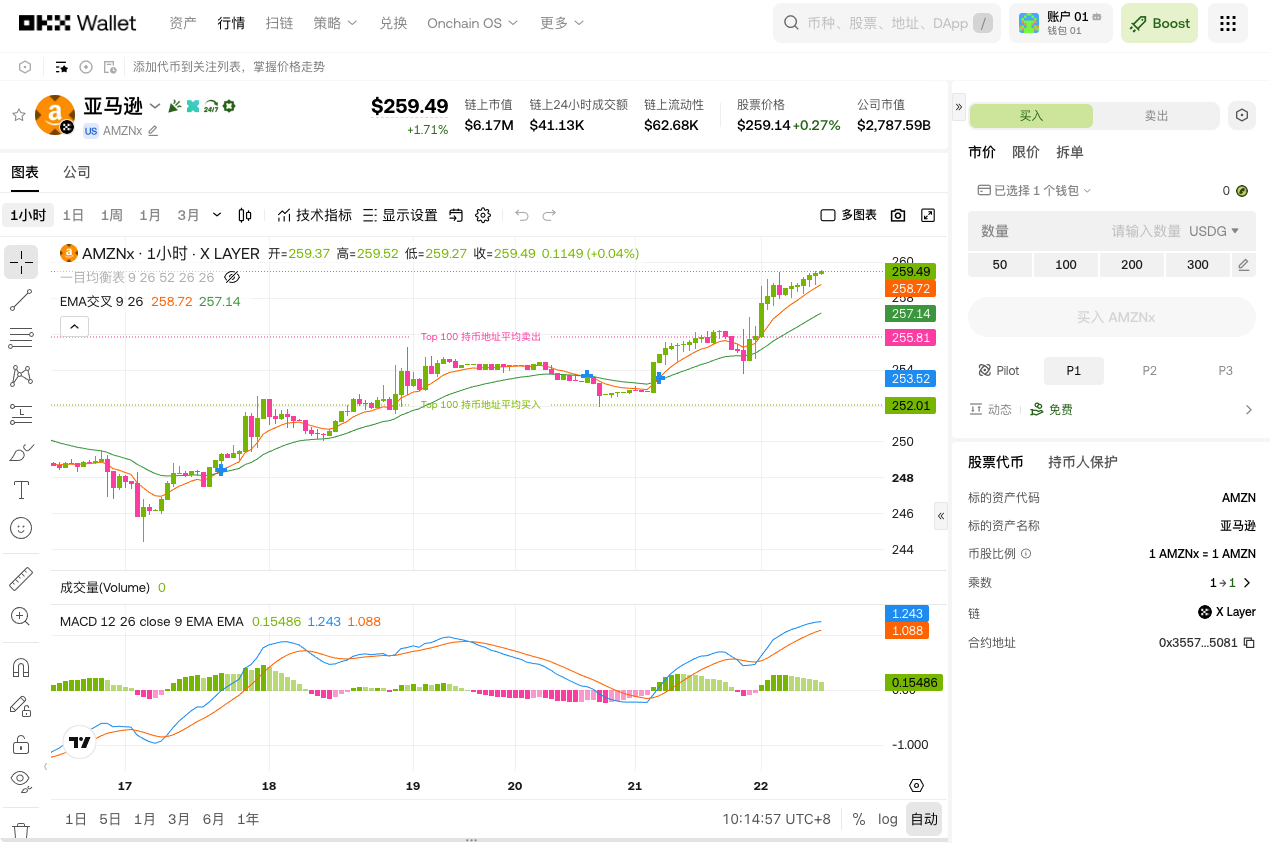Select the trend line drawing tool

coord(21,299)
